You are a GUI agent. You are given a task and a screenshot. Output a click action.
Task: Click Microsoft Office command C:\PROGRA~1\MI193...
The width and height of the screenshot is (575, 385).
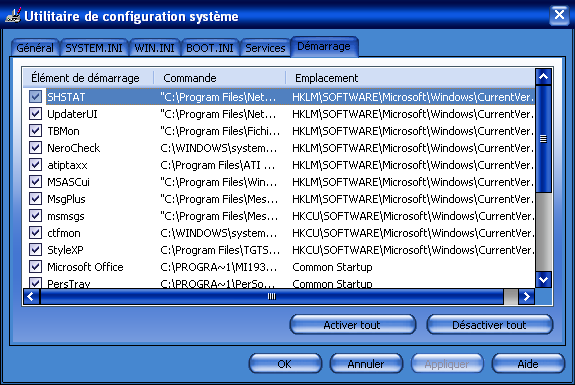tap(219, 267)
